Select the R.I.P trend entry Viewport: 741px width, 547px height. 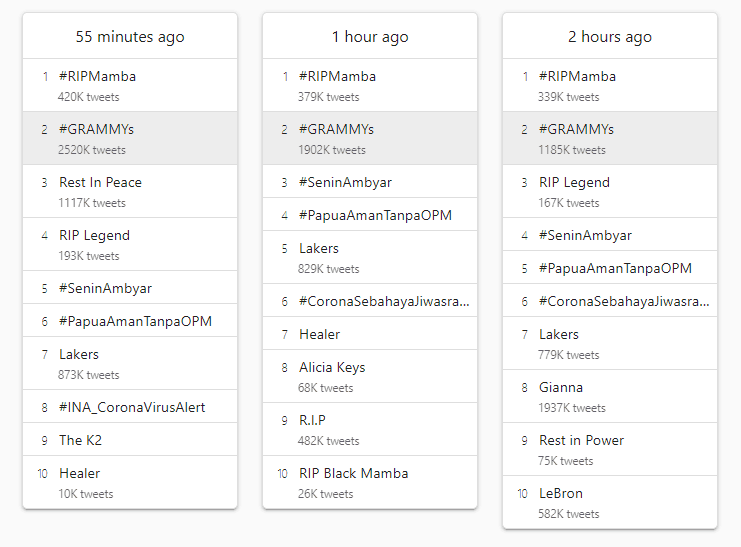pyautogui.click(x=312, y=420)
